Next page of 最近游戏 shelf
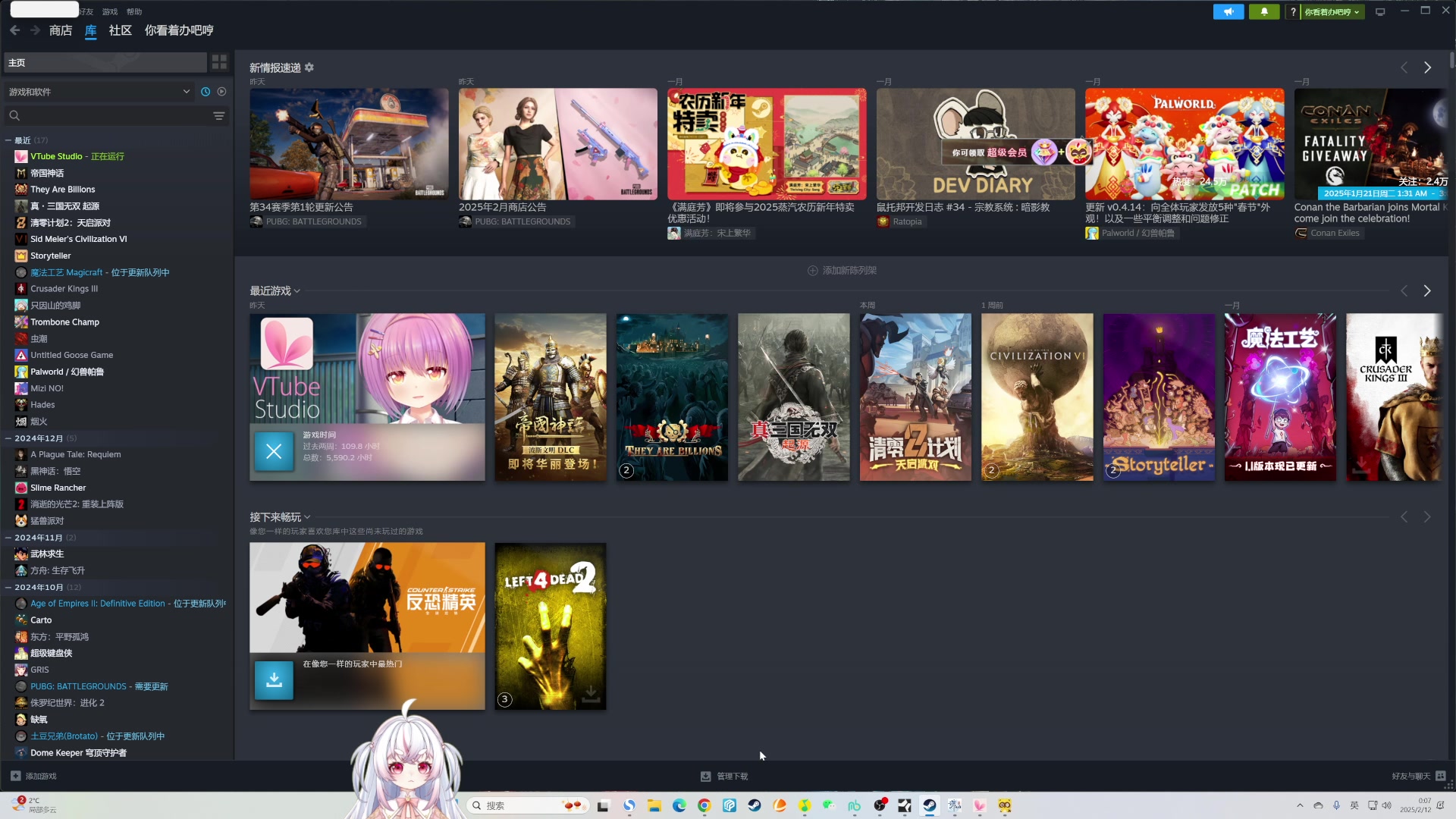This screenshot has height=819, width=1456. 1427,291
